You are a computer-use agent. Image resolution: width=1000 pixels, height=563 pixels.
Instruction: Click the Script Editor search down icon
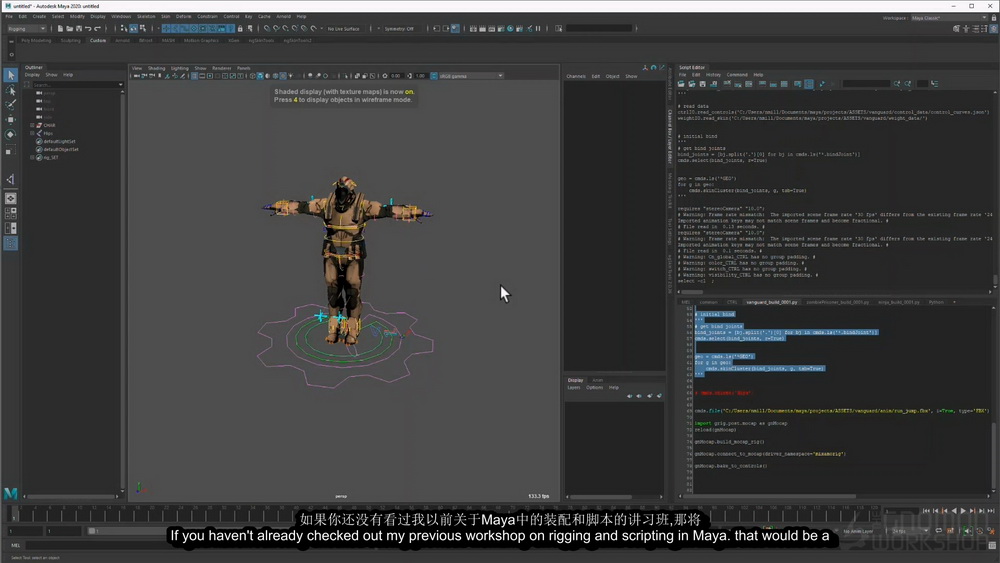pyautogui.click(x=897, y=84)
